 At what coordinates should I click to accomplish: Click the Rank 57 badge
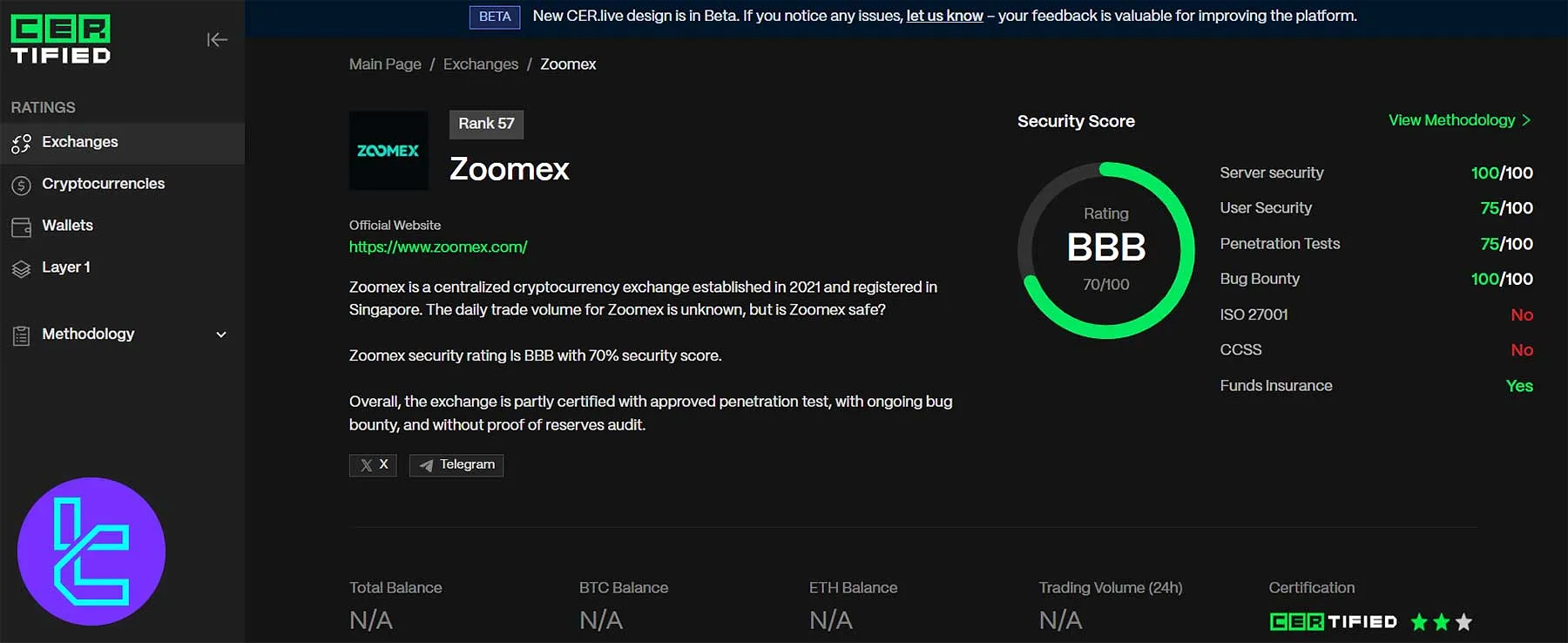click(486, 124)
